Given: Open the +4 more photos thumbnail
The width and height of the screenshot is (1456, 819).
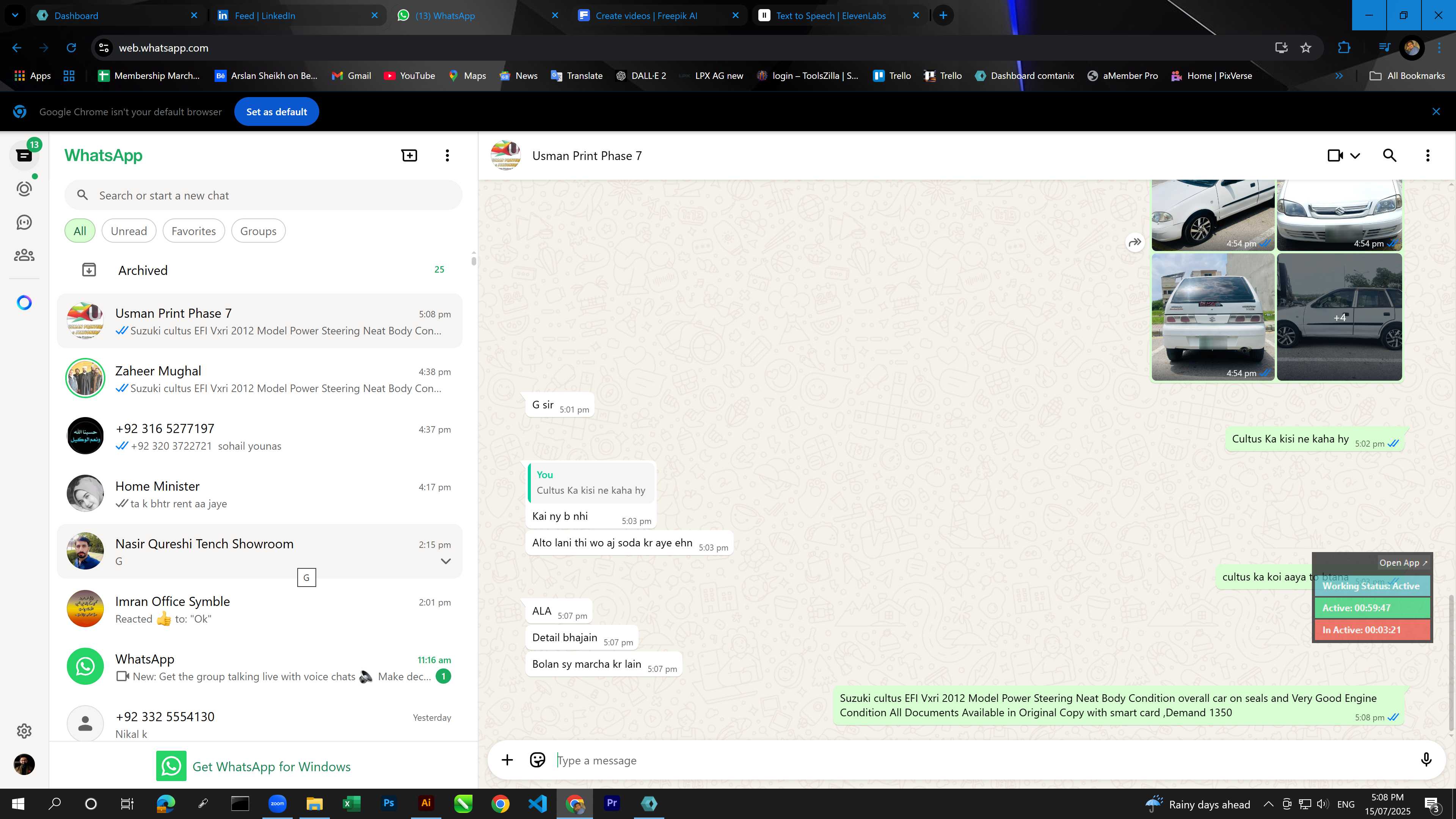Looking at the screenshot, I should [x=1339, y=317].
